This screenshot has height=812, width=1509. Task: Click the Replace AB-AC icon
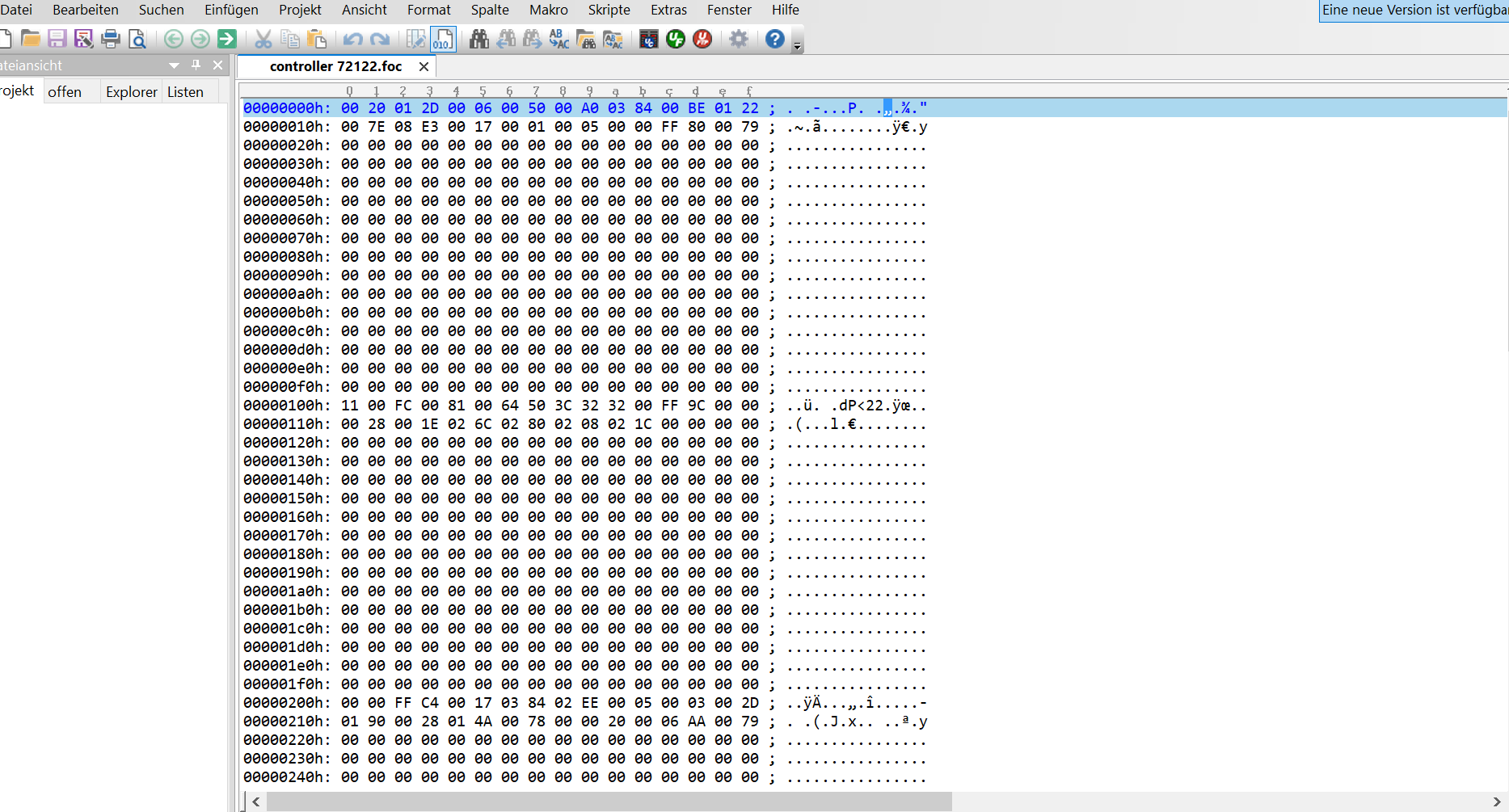click(x=558, y=39)
